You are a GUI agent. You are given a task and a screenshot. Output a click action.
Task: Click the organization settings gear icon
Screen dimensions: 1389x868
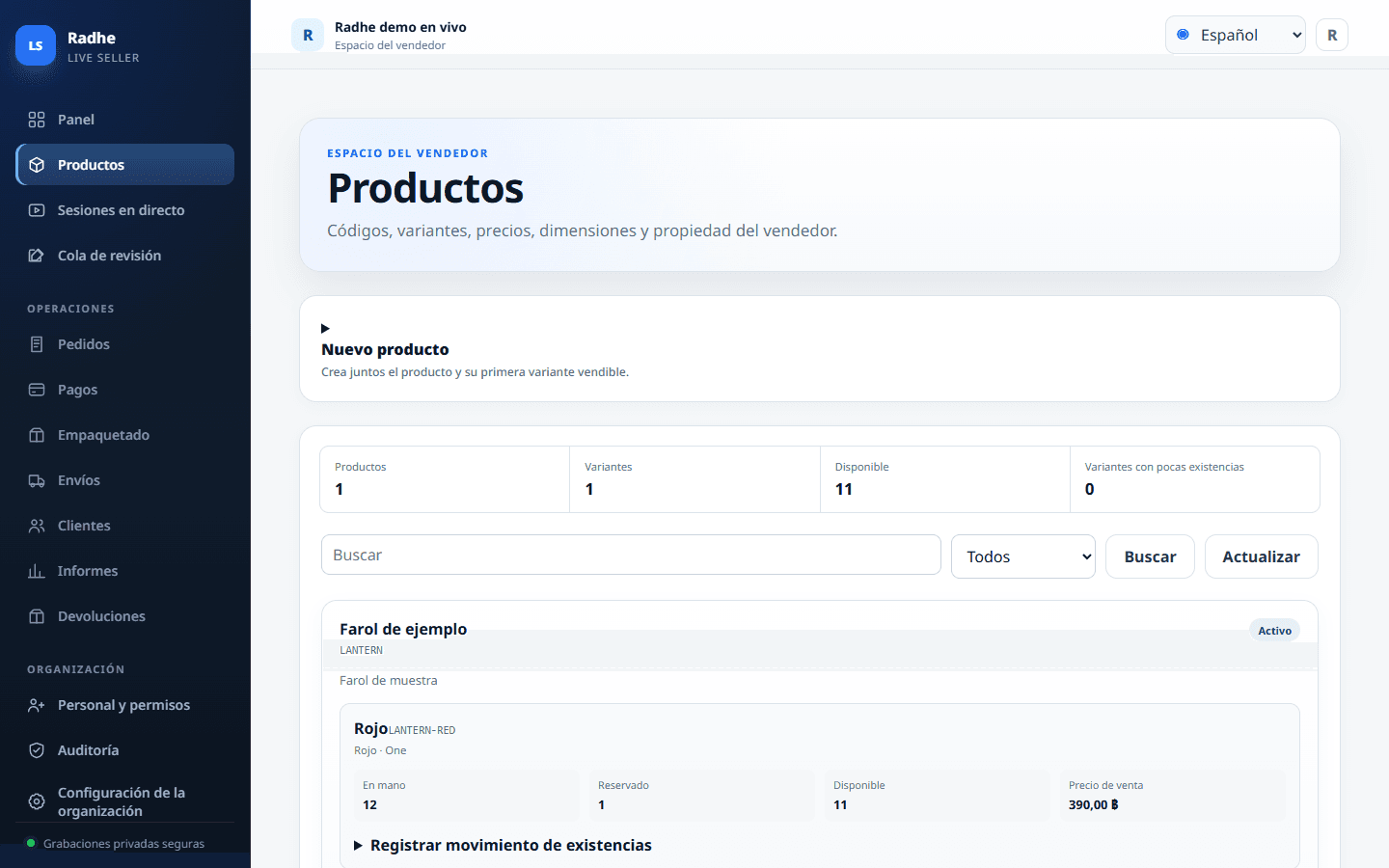pos(37,801)
